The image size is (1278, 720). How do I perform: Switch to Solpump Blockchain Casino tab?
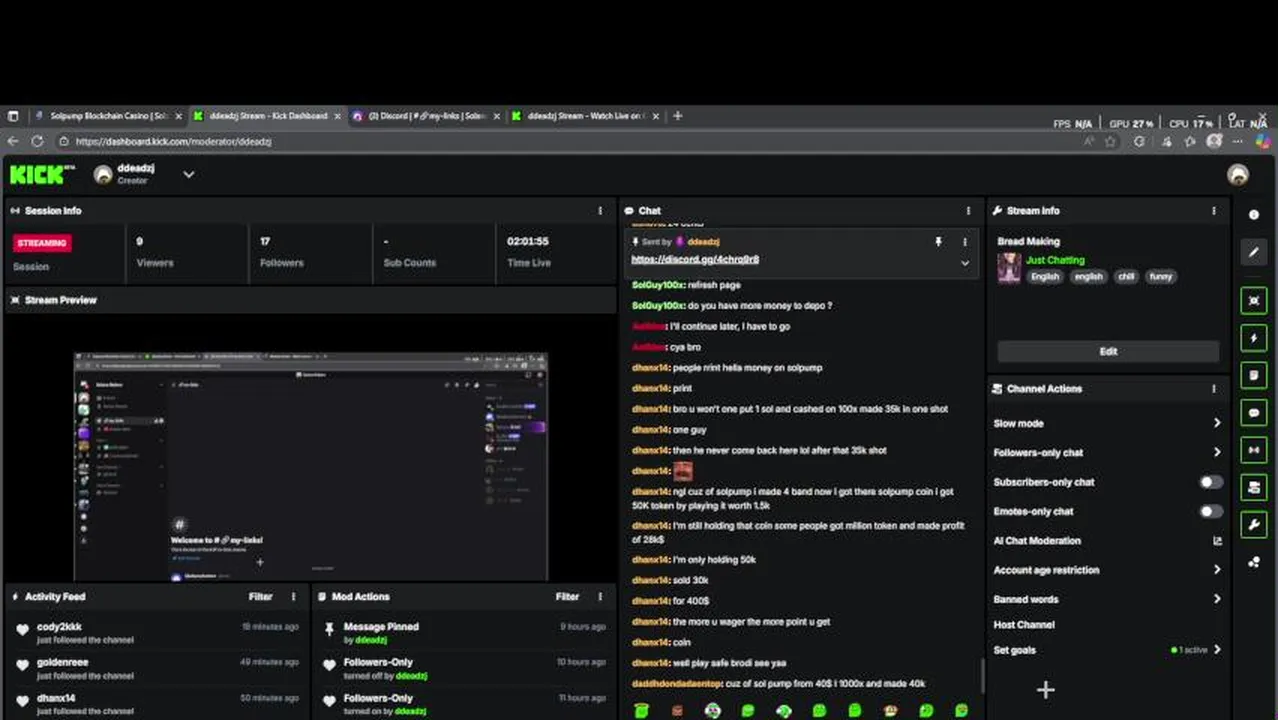[x=108, y=116]
